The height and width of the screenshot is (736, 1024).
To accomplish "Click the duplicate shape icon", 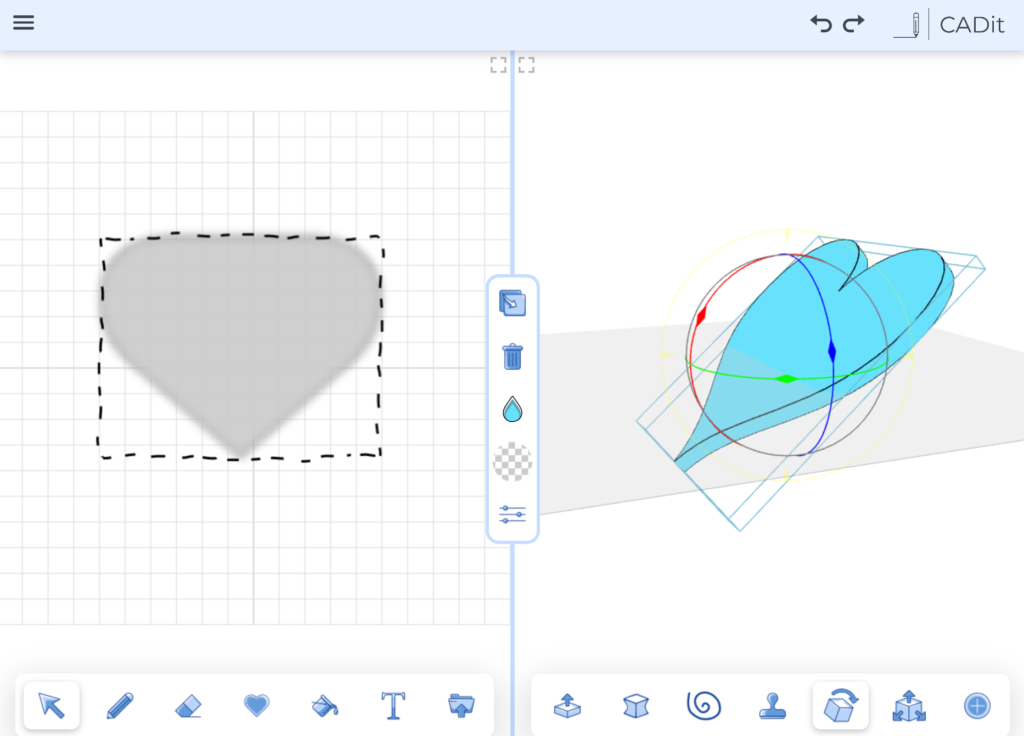I will (x=513, y=304).
